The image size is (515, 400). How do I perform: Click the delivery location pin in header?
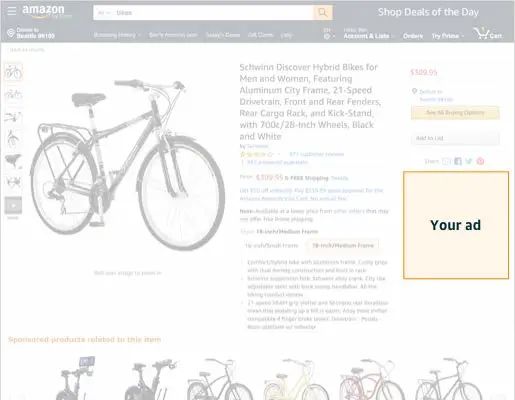[11, 33]
